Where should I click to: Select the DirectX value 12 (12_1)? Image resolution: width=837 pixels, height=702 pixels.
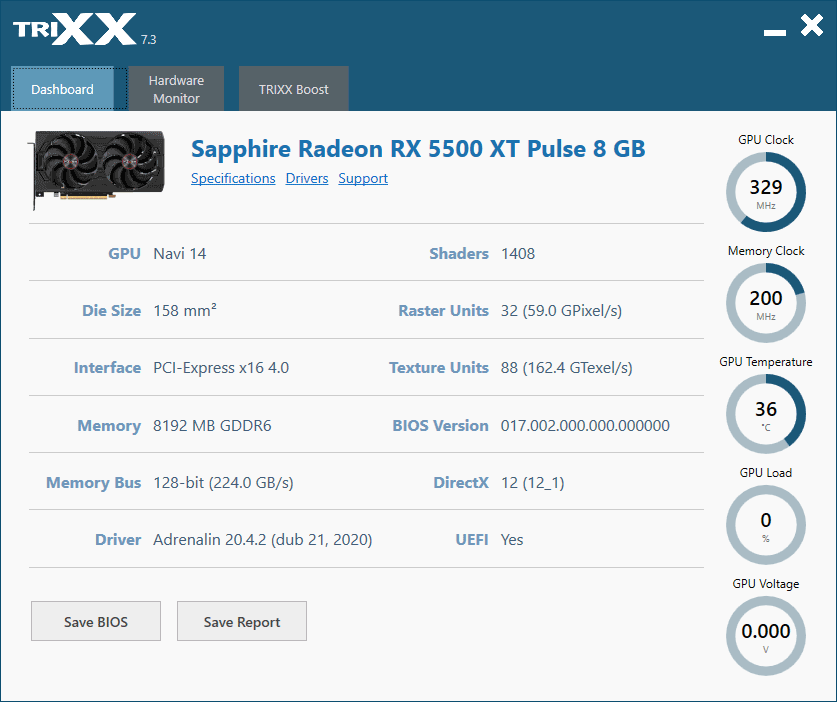533,483
